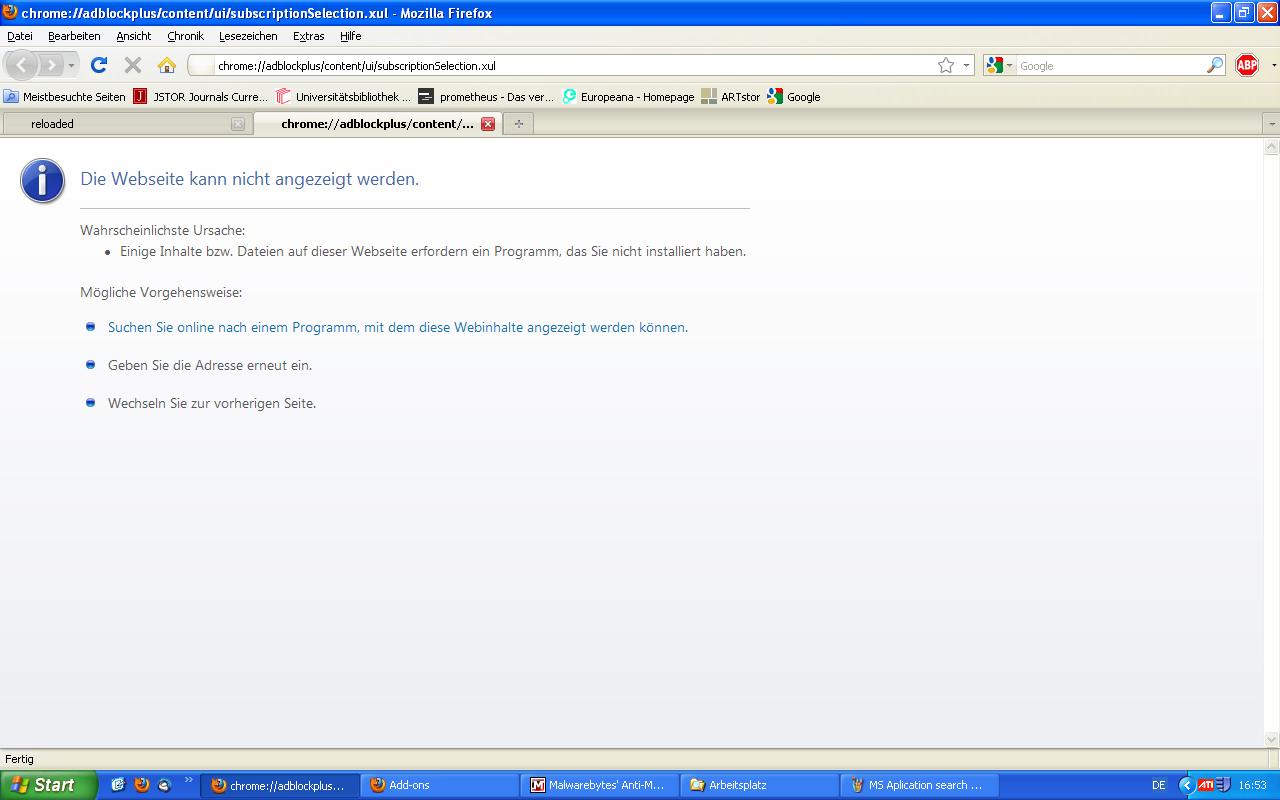Open the address bar history dropdown
This screenshot has width=1280, height=800.
tap(966, 66)
